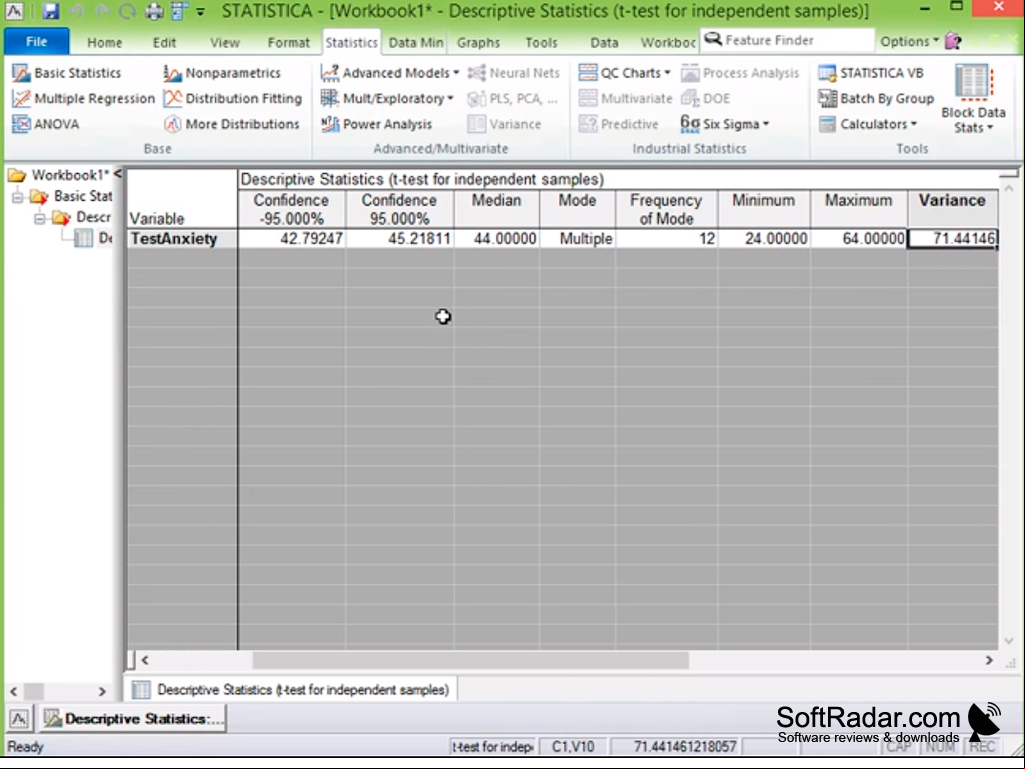Click the Redo icon in quick access toolbar

(103, 11)
